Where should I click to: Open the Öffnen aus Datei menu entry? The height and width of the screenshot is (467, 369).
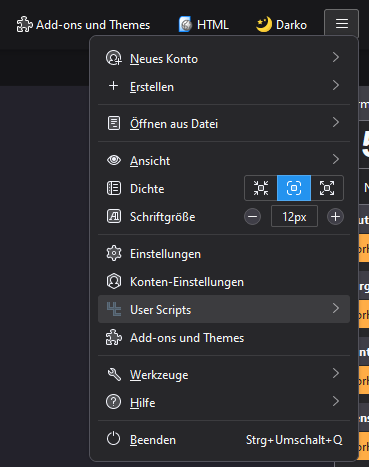pos(224,123)
